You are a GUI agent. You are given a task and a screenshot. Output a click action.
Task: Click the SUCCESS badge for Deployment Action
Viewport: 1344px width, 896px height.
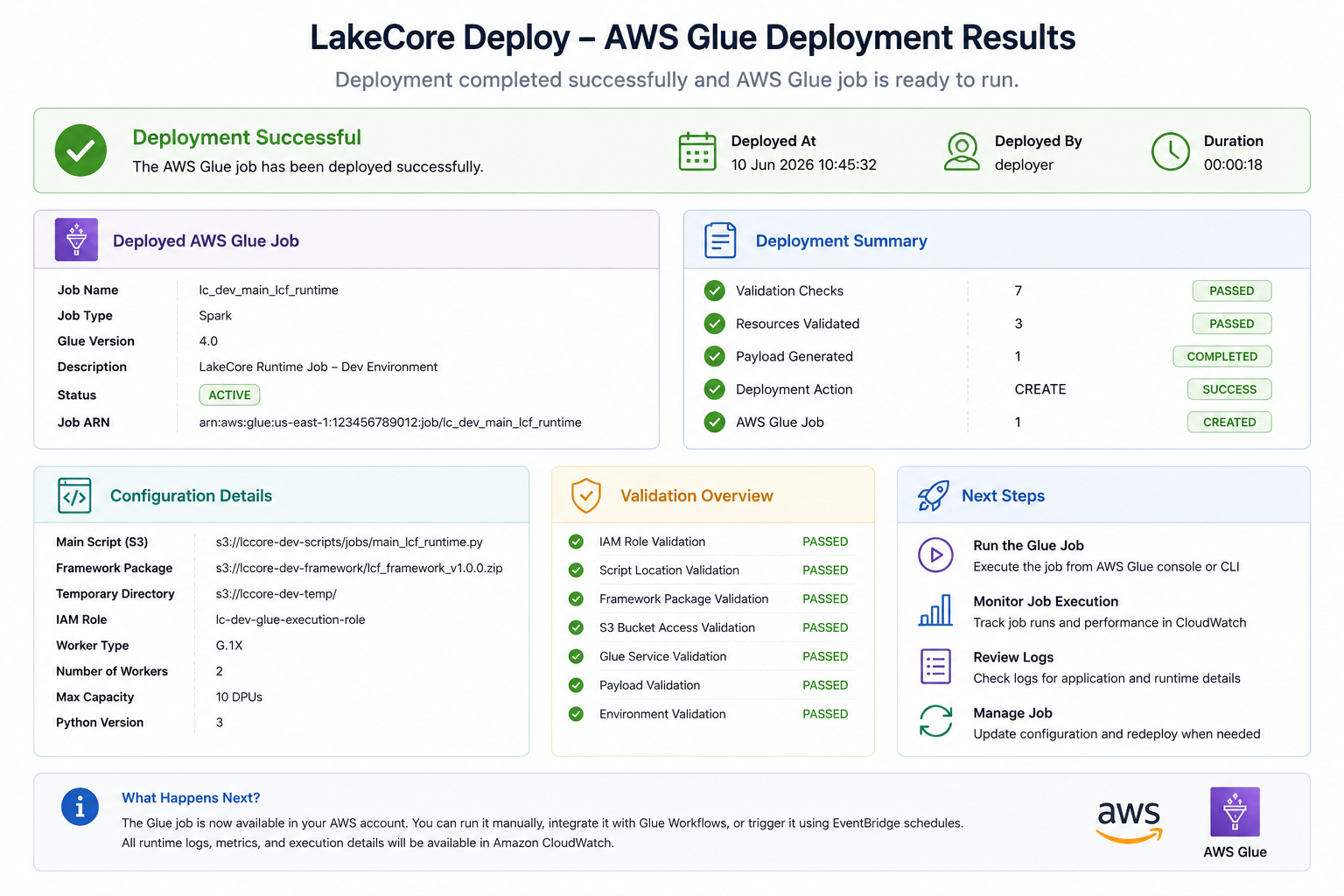point(1228,389)
